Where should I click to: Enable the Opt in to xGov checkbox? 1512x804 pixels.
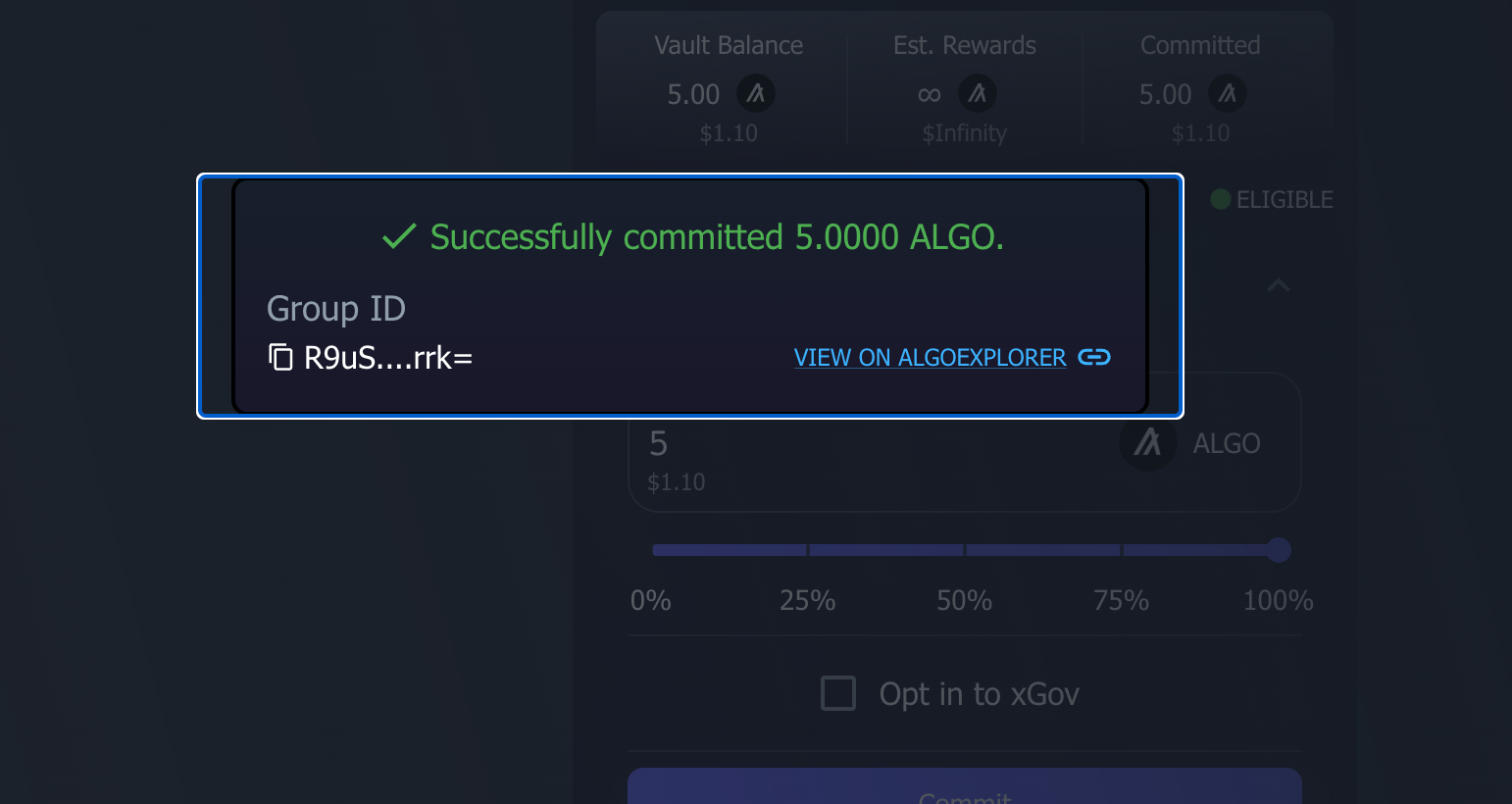pos(838,693)
